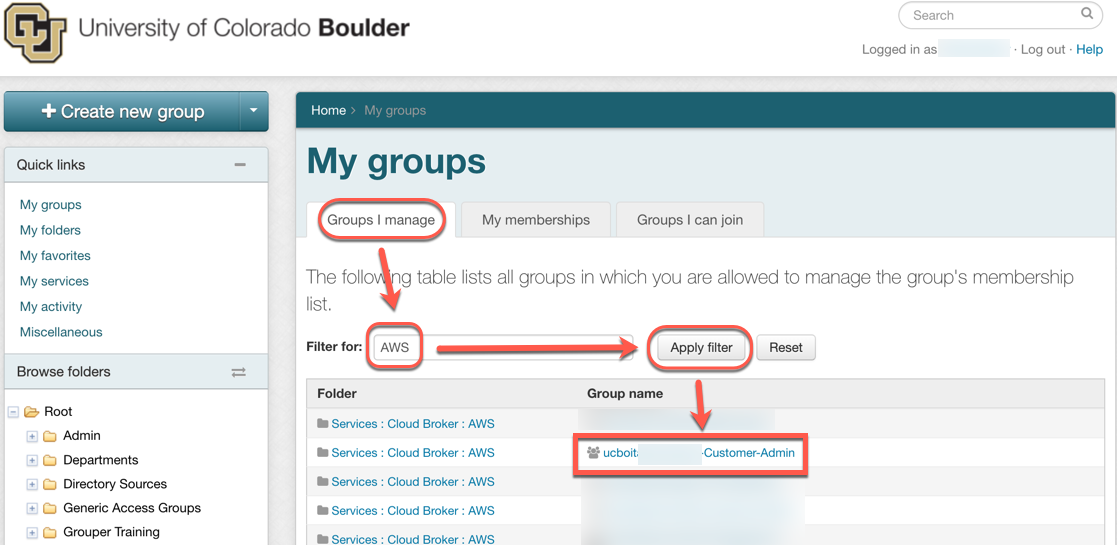Click the Filter for text field
1117x545 pixels.
coord(502,348)
